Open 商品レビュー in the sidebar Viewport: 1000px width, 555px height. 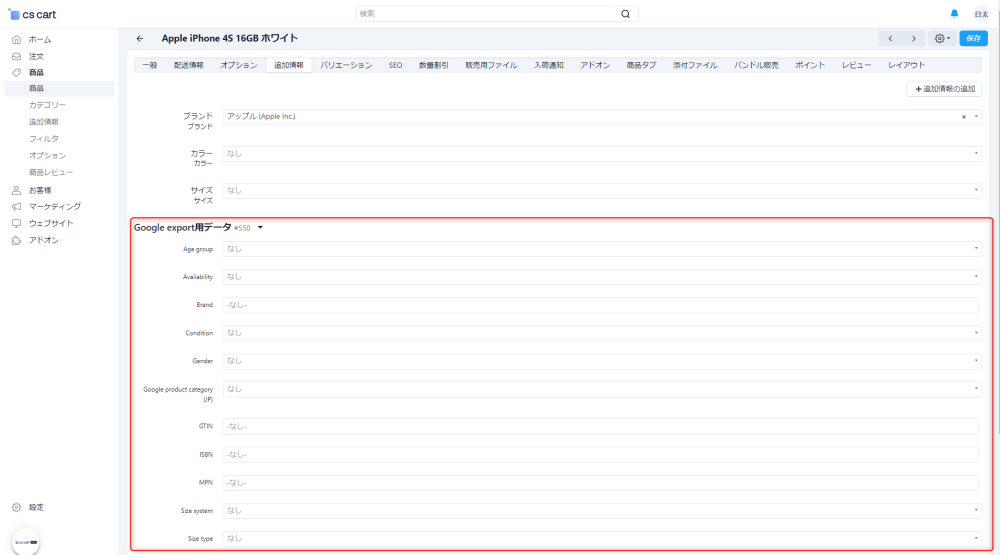pyautogui.click(x=51, y=172)
